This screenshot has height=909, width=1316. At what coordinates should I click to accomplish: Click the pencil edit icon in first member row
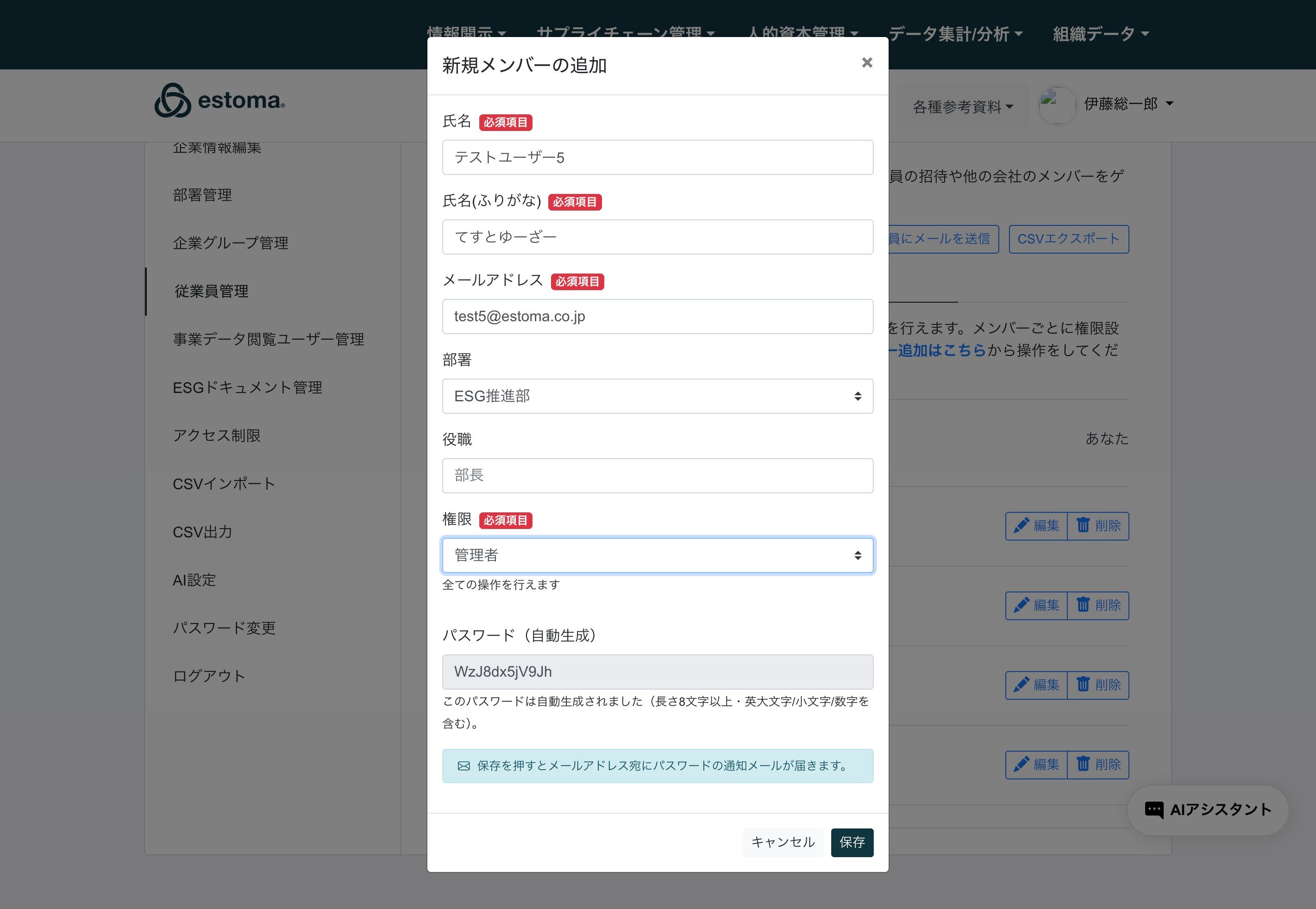[x=1021, y=525]
